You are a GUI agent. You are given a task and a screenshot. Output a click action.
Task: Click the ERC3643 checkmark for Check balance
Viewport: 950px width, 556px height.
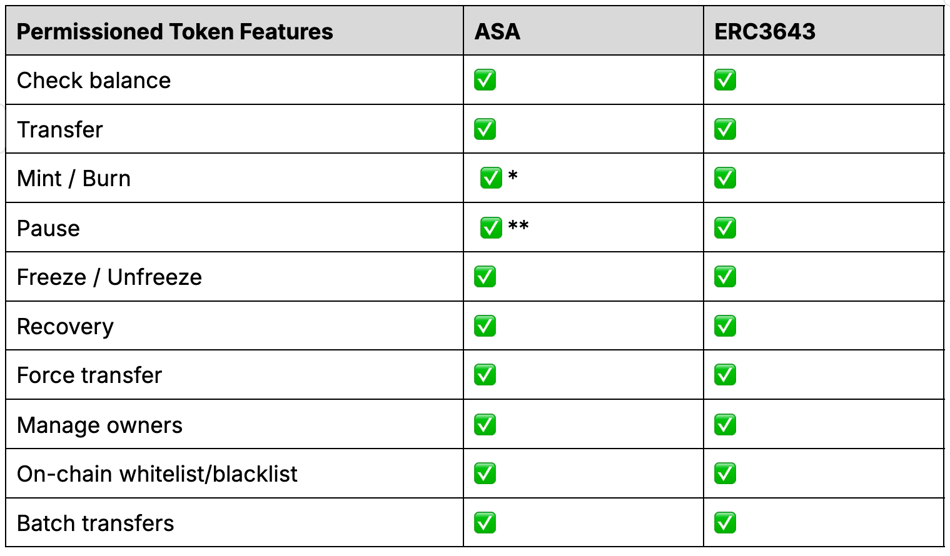(x=725, y=80)
